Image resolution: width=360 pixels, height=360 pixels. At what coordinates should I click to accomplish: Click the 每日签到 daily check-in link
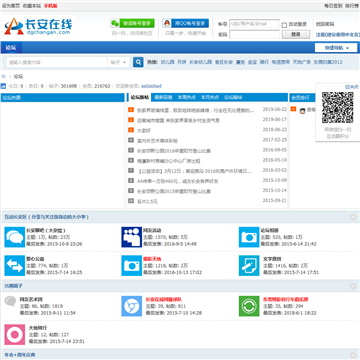pyautogui.click(x=333, y=6)
